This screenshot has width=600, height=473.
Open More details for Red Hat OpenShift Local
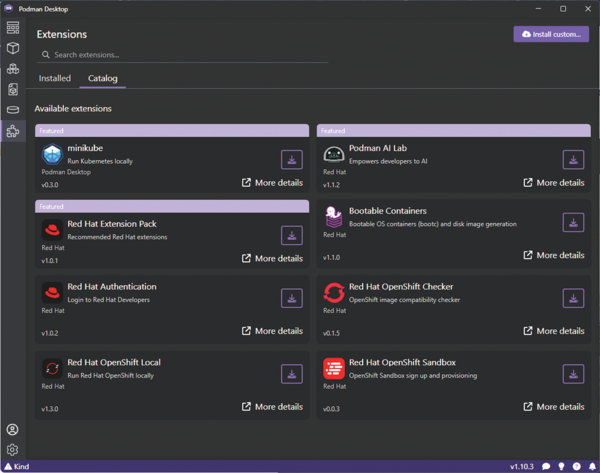[272, 406]
